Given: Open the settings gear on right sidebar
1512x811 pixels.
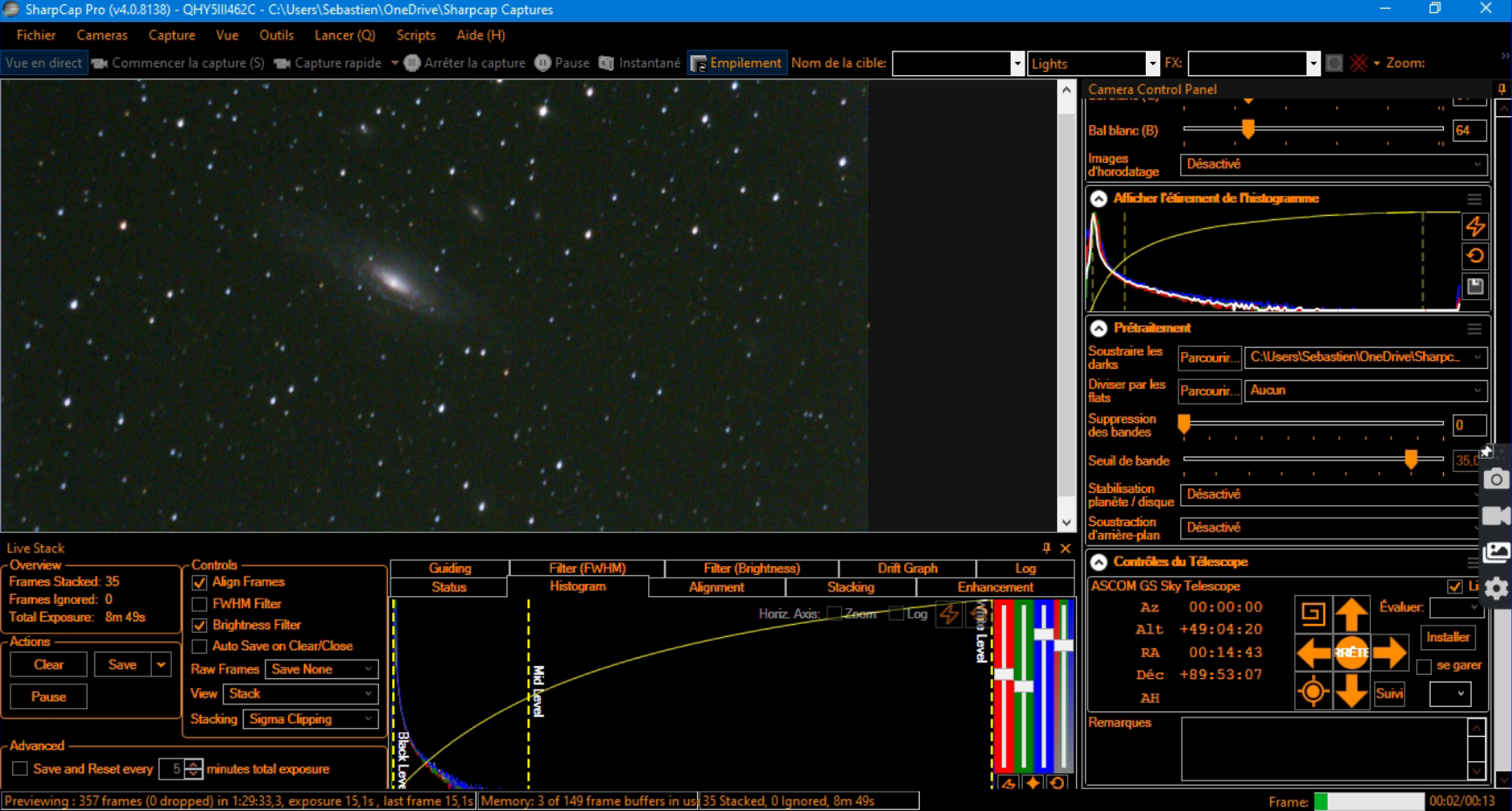Looking at the screenshot, I should coord(1496,588).
